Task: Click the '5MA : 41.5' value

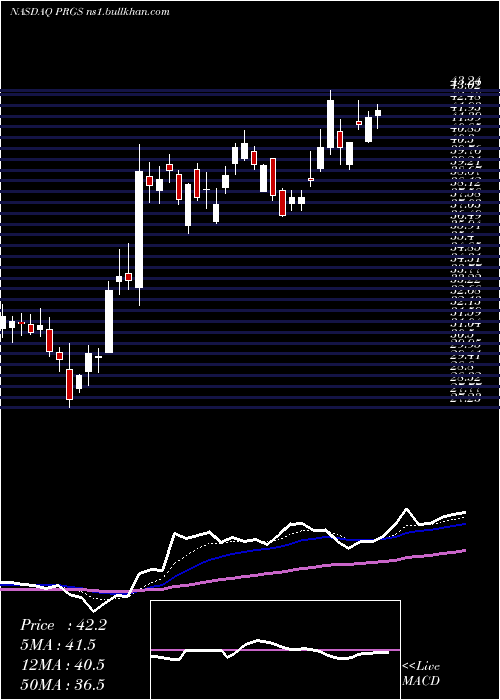Action: [58, 645]
